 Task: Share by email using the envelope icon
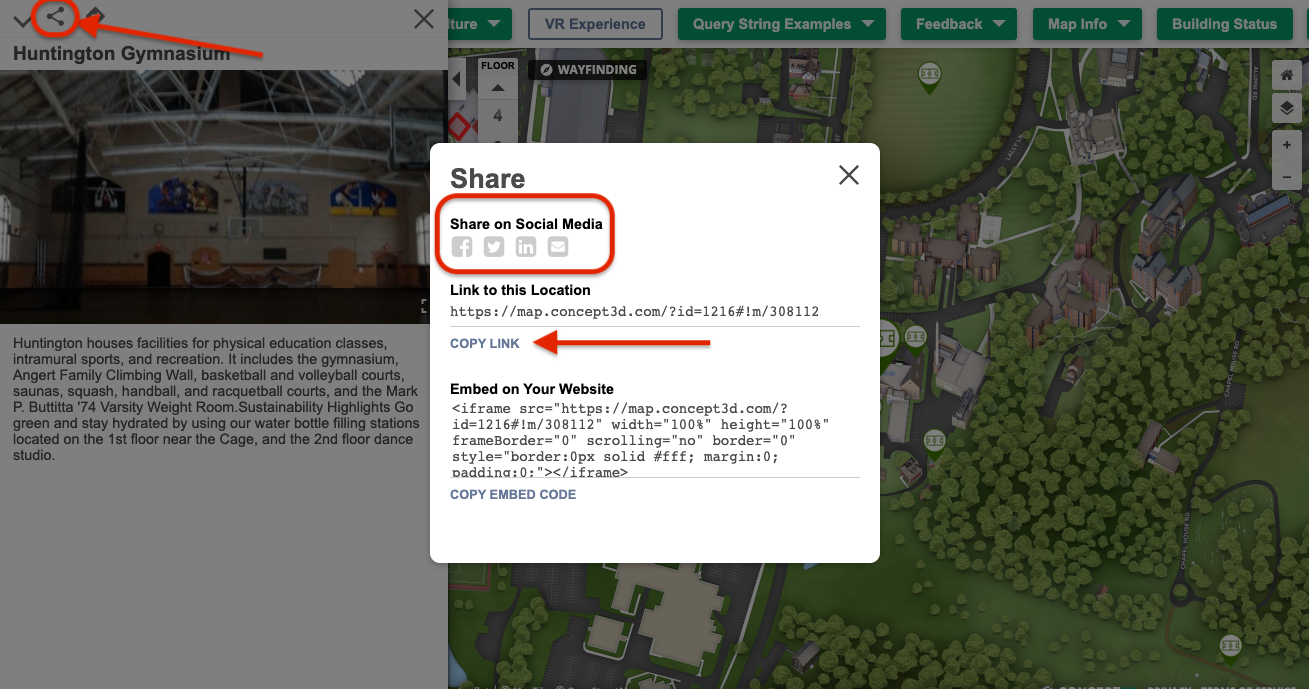click(x=557, y=246)
